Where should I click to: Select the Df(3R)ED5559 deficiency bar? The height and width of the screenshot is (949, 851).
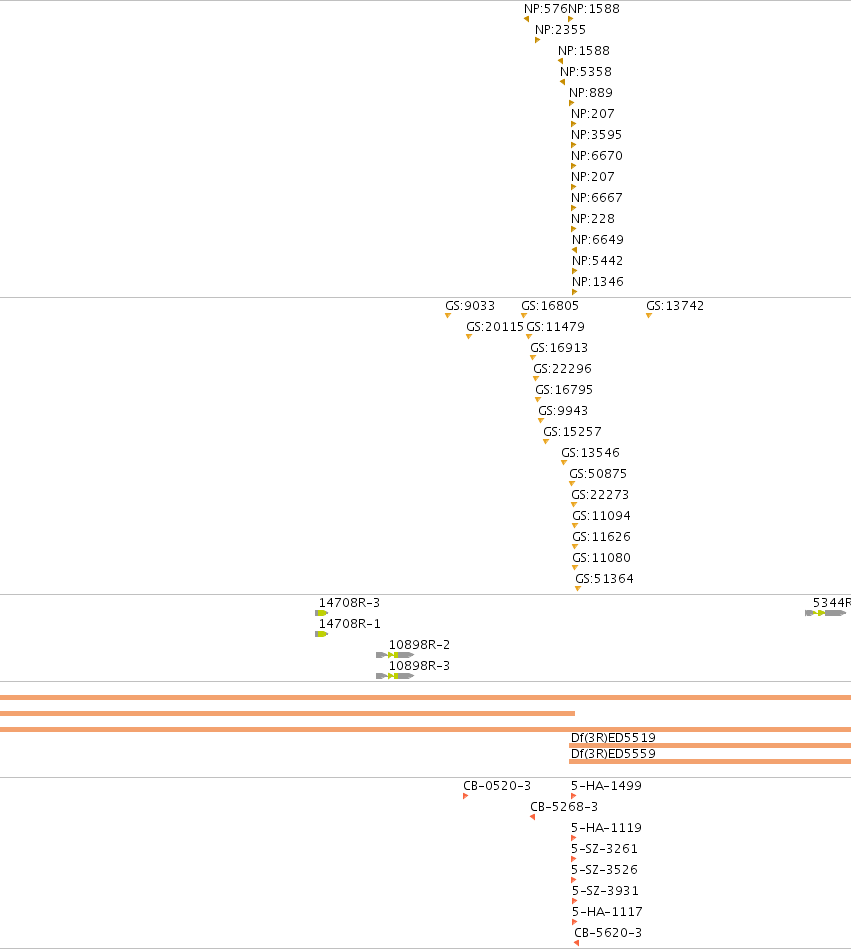tap(710, 761)
